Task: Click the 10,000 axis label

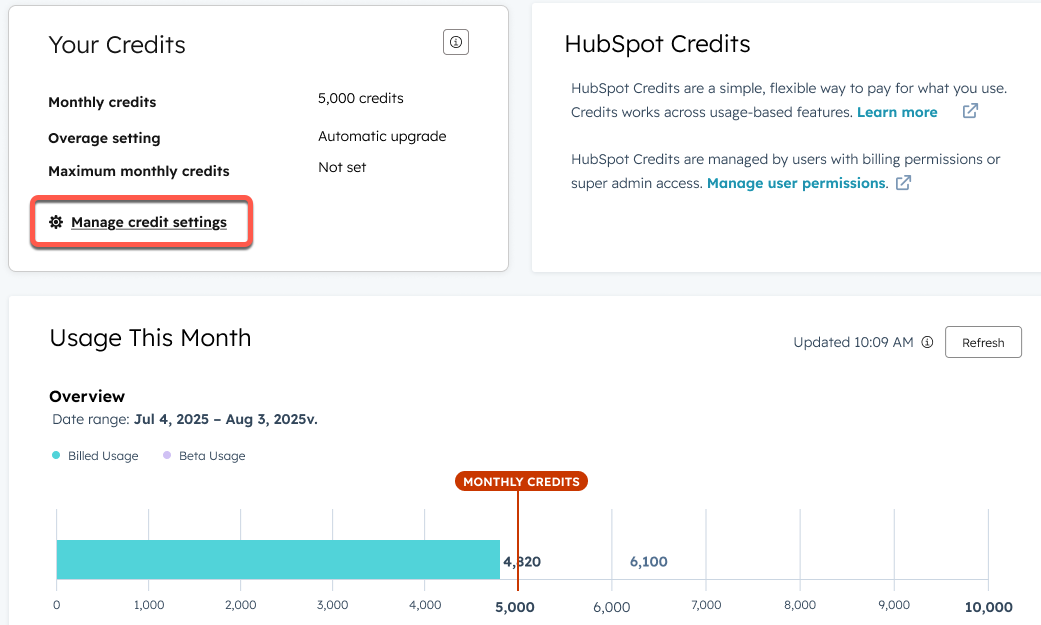Action: 989,607
